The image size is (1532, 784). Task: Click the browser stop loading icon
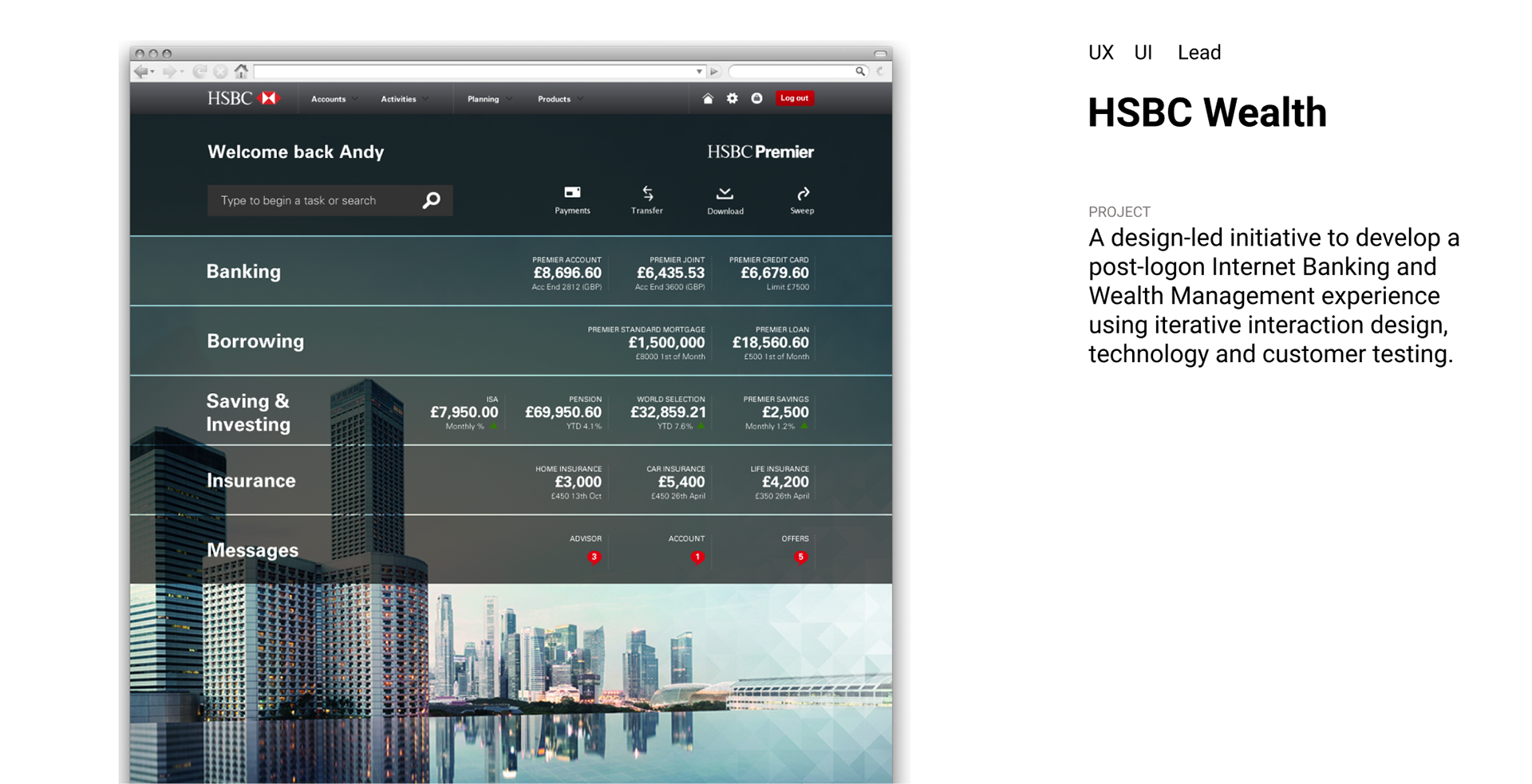tap(220, 72)
